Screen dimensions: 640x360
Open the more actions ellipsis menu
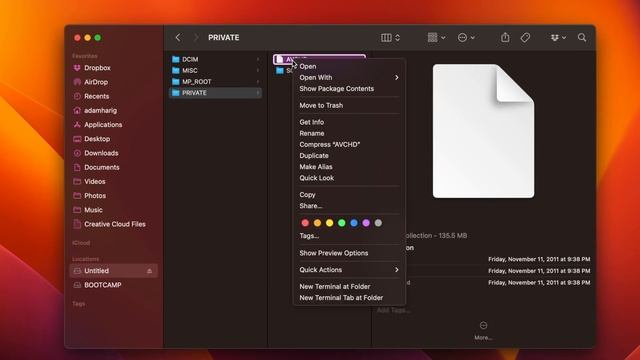point(466,38)
